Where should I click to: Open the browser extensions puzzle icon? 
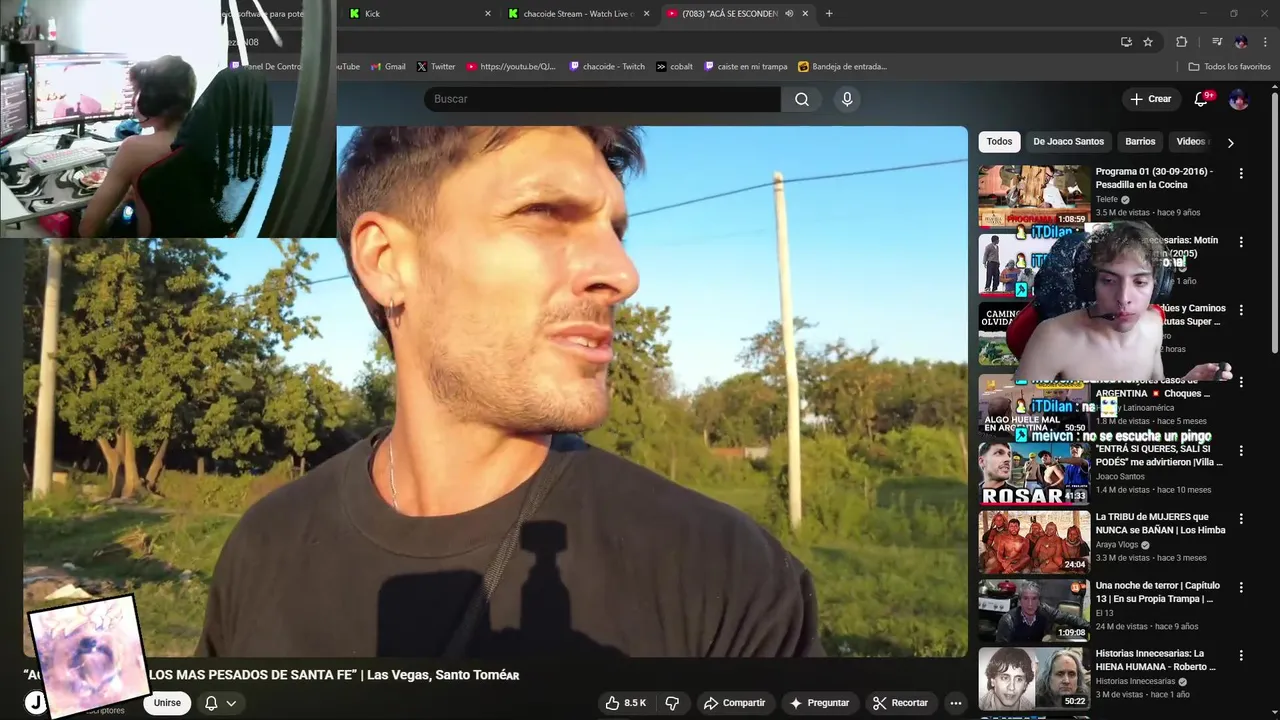click(1182, 42)
